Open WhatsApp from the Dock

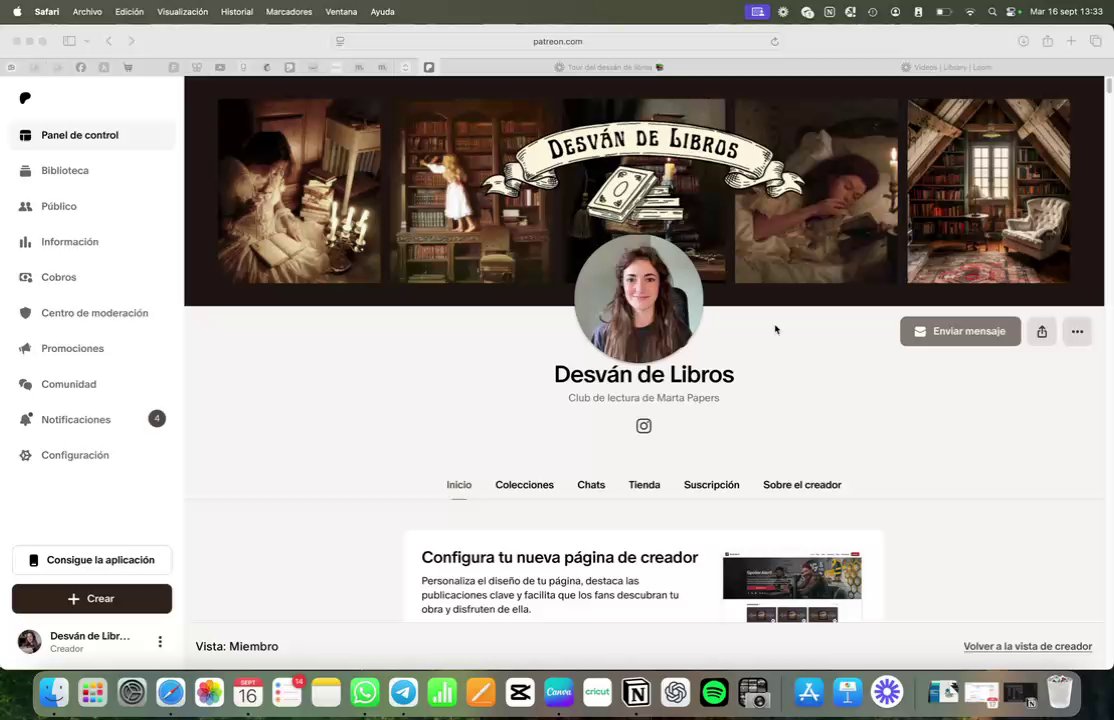click(364, 692)
